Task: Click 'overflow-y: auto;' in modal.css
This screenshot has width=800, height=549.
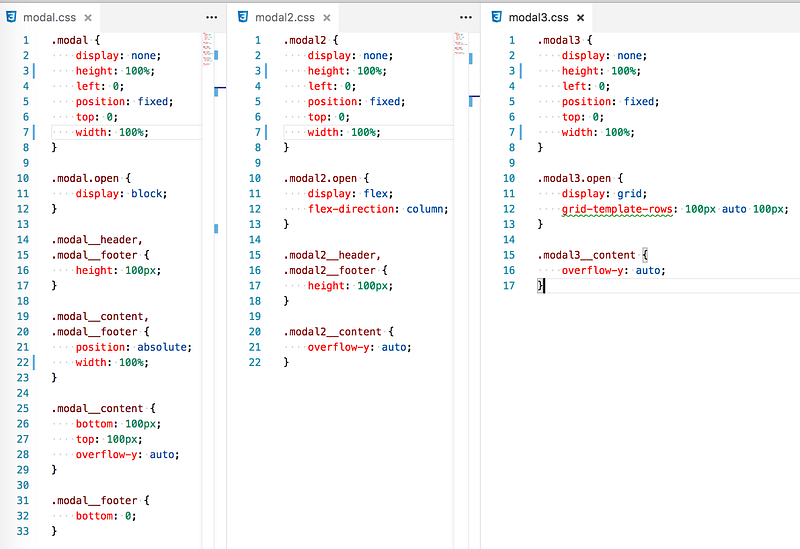Action: [128, 455]
